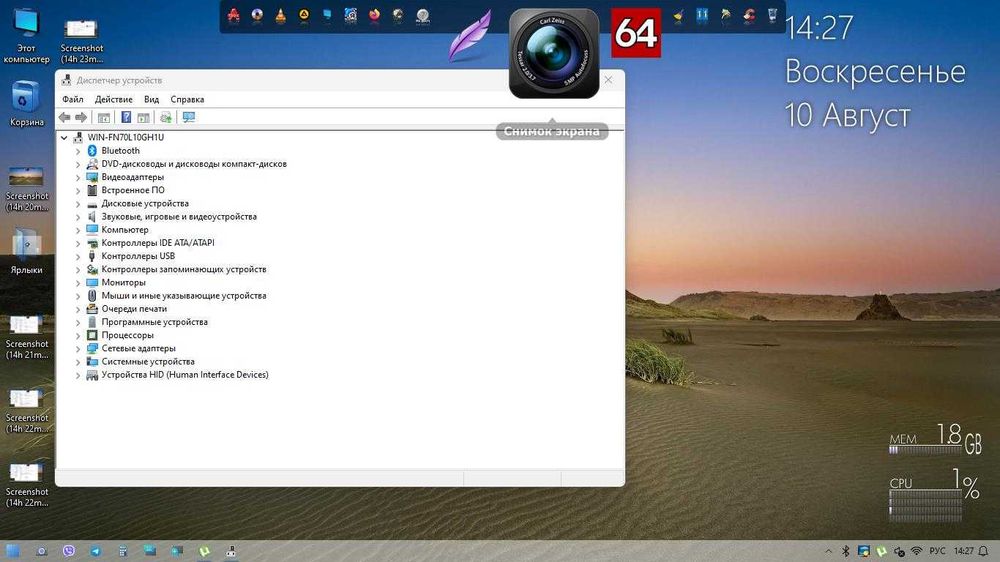1000x562 pixels.
Task: Expand the Мониторы category
Action: pyautogui.click(x=78, y=283)
